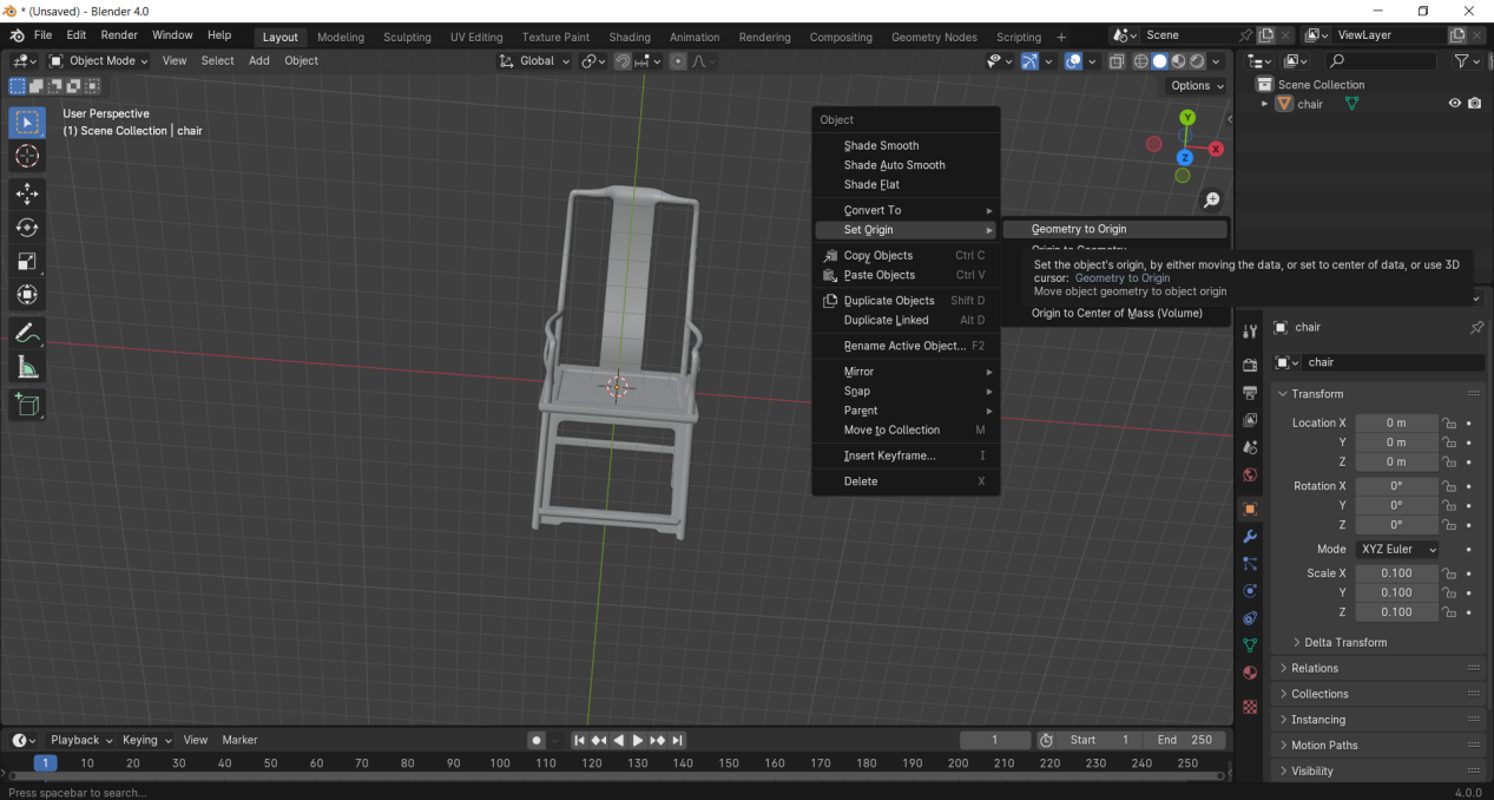Activate the Measure tool
This screenshot has width=1494, height=800.
pos(27,367)
